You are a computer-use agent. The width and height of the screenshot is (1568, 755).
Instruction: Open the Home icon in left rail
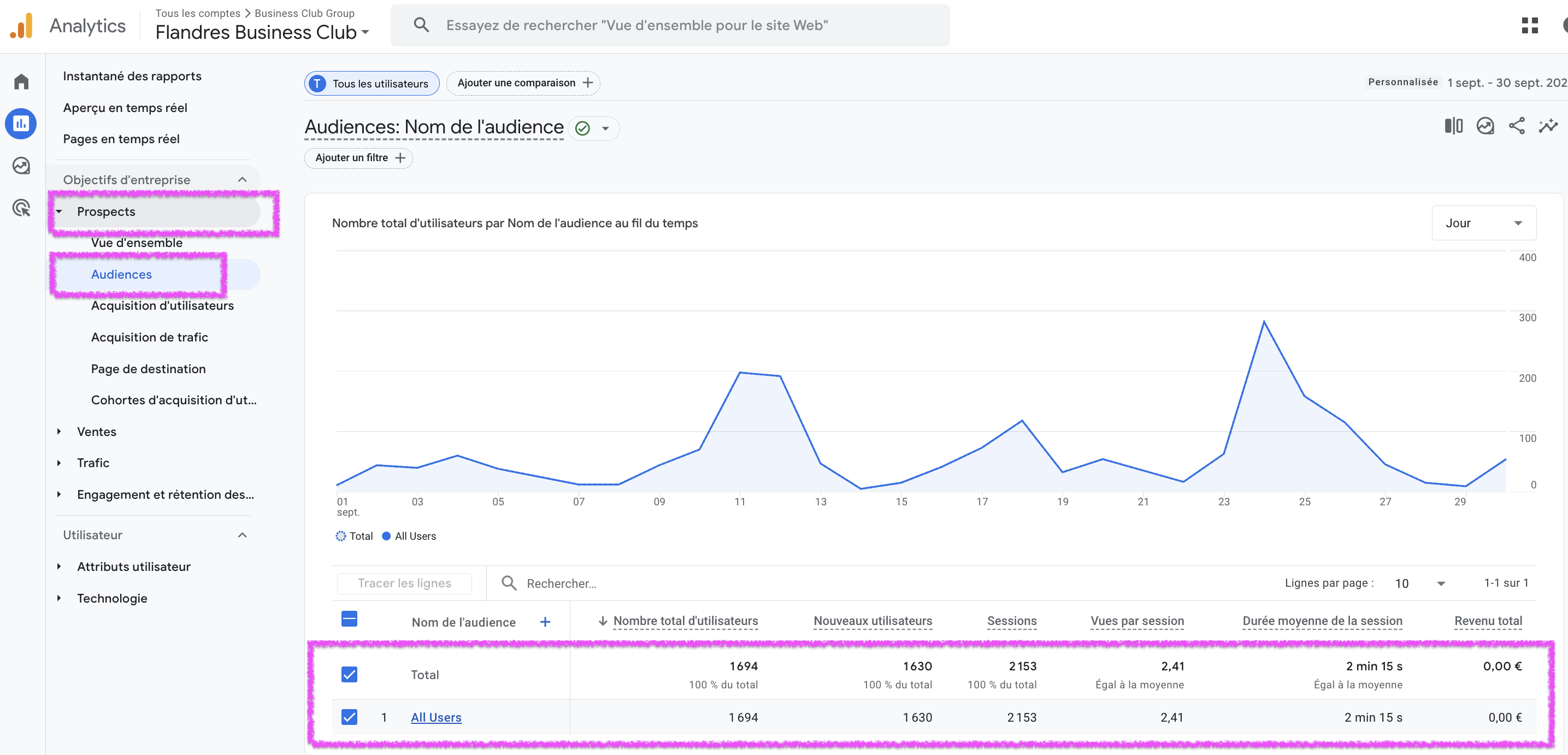click(21, 81)
